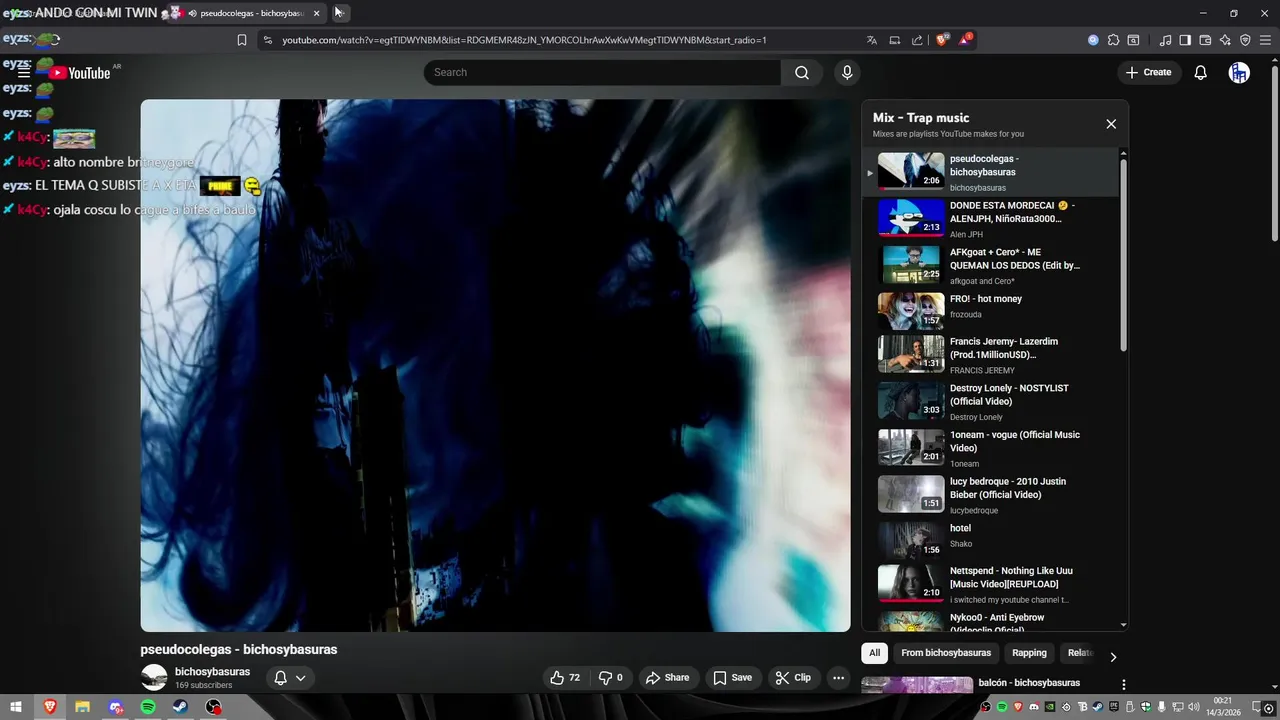
Task: Open the page translate icon
Action: [x=872, y=40]
